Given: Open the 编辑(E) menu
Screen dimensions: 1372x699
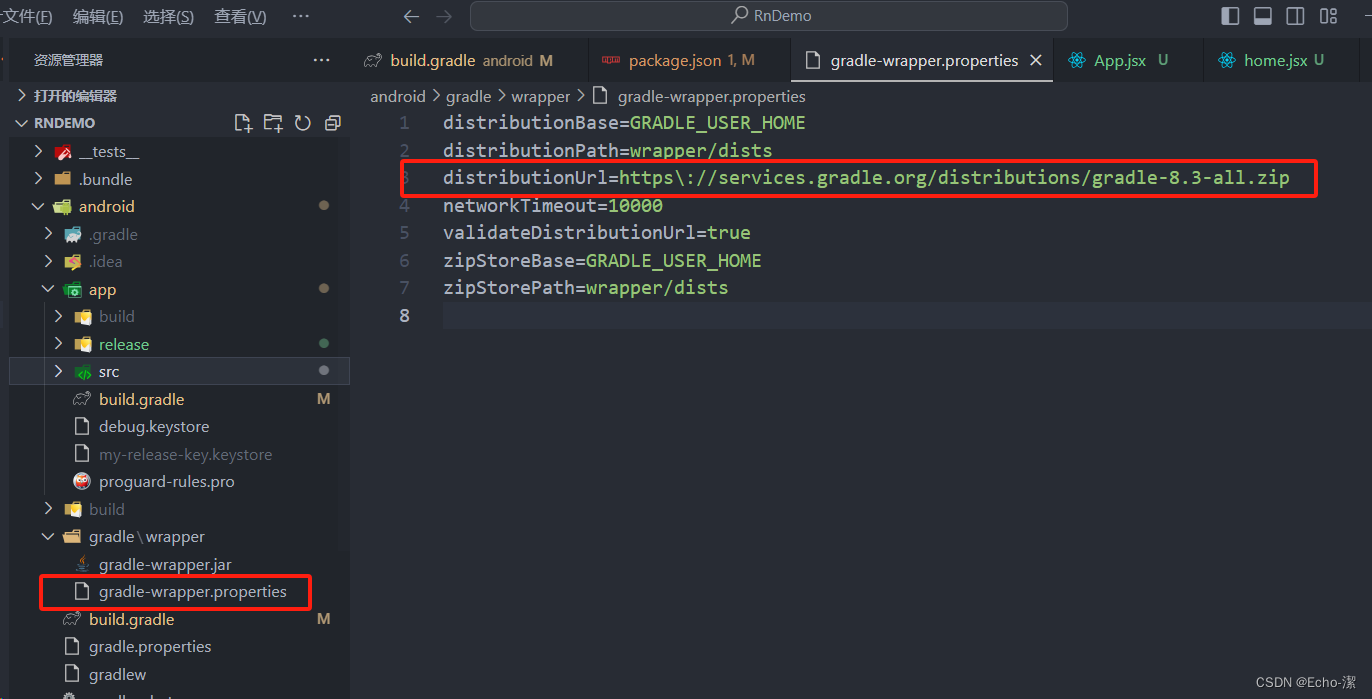Looking at the screenshot, I should 98,17.
